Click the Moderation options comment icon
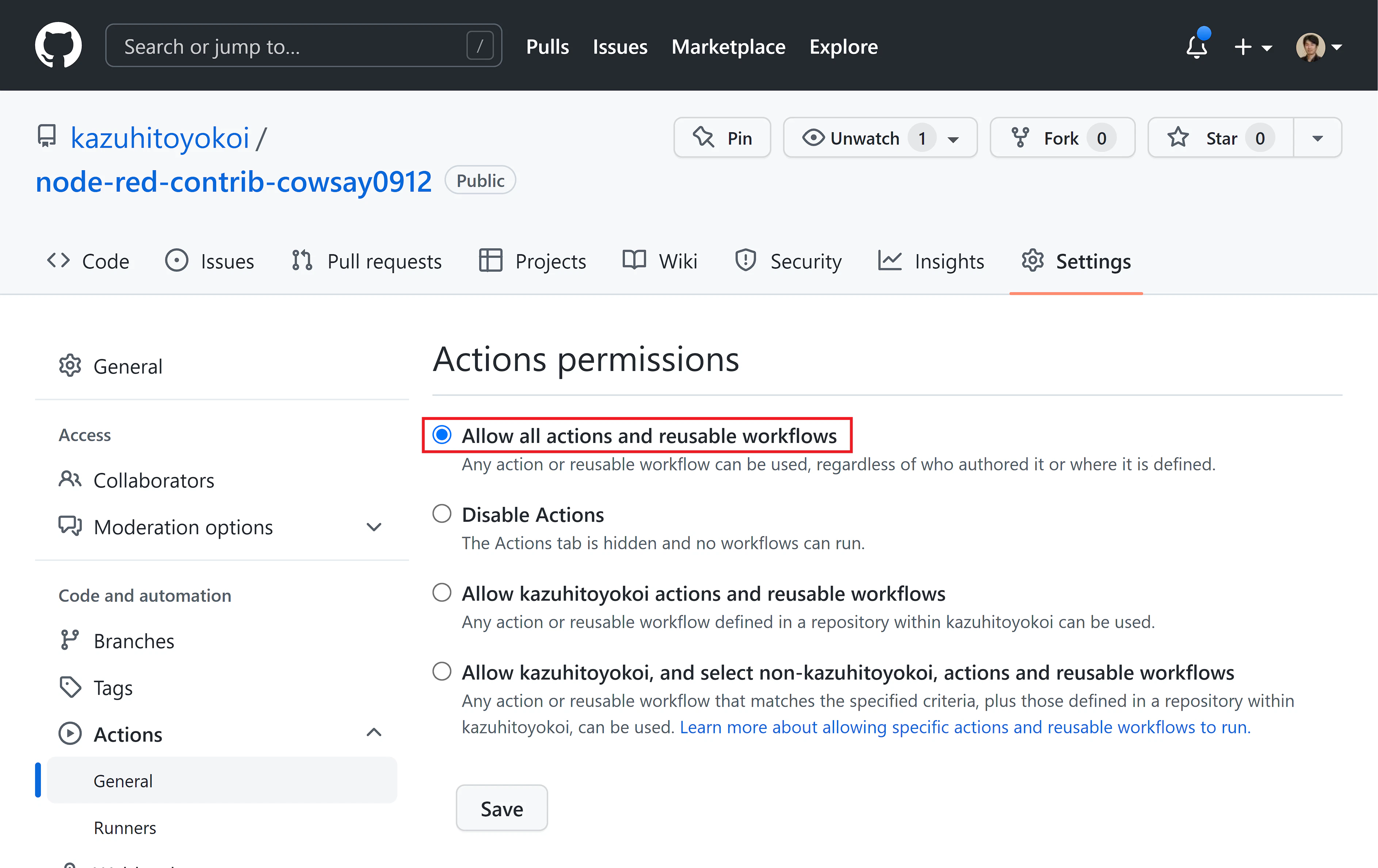 (70, 525)
